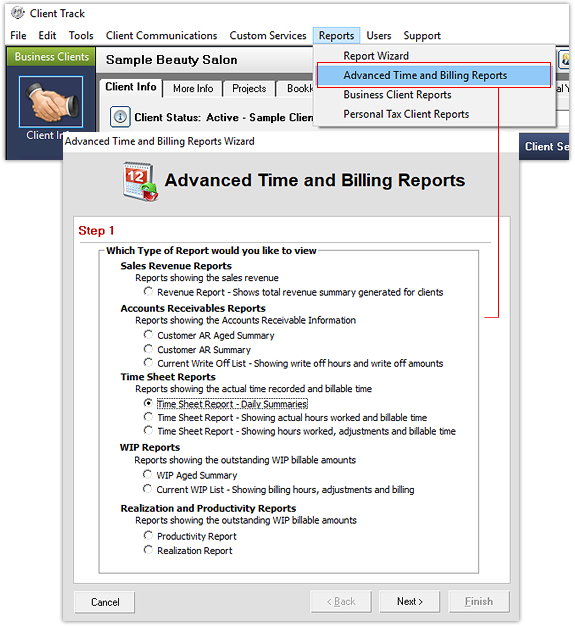Image resolution: width=575 pixels, height=626 pixels.
Task: Select Productivity Report radio button
Action: (148, 535)
